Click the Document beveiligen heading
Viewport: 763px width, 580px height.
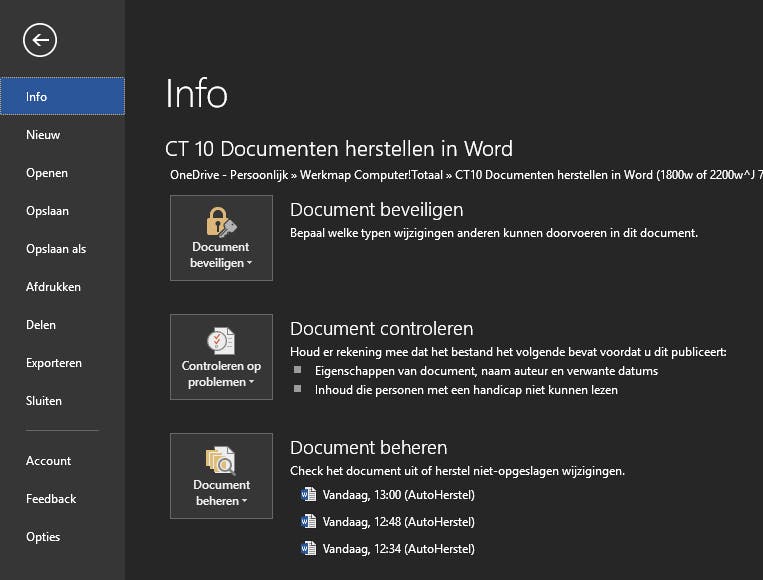pyautogui.click(x=376, y=210)
